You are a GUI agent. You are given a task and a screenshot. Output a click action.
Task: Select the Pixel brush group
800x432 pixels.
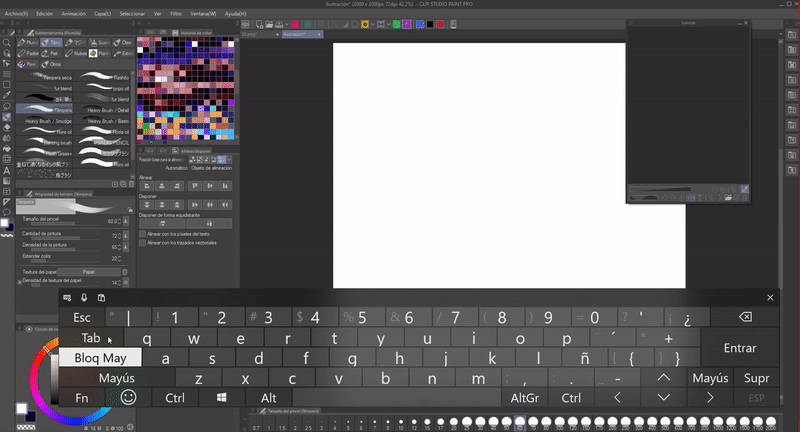click(x=27, y=64)
